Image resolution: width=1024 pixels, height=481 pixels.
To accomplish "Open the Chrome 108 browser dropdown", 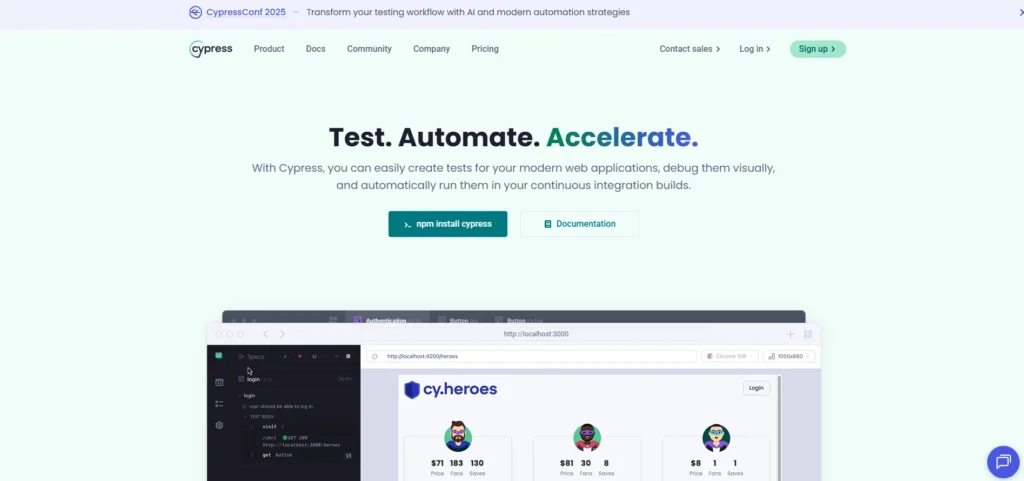I will [729, 356].
